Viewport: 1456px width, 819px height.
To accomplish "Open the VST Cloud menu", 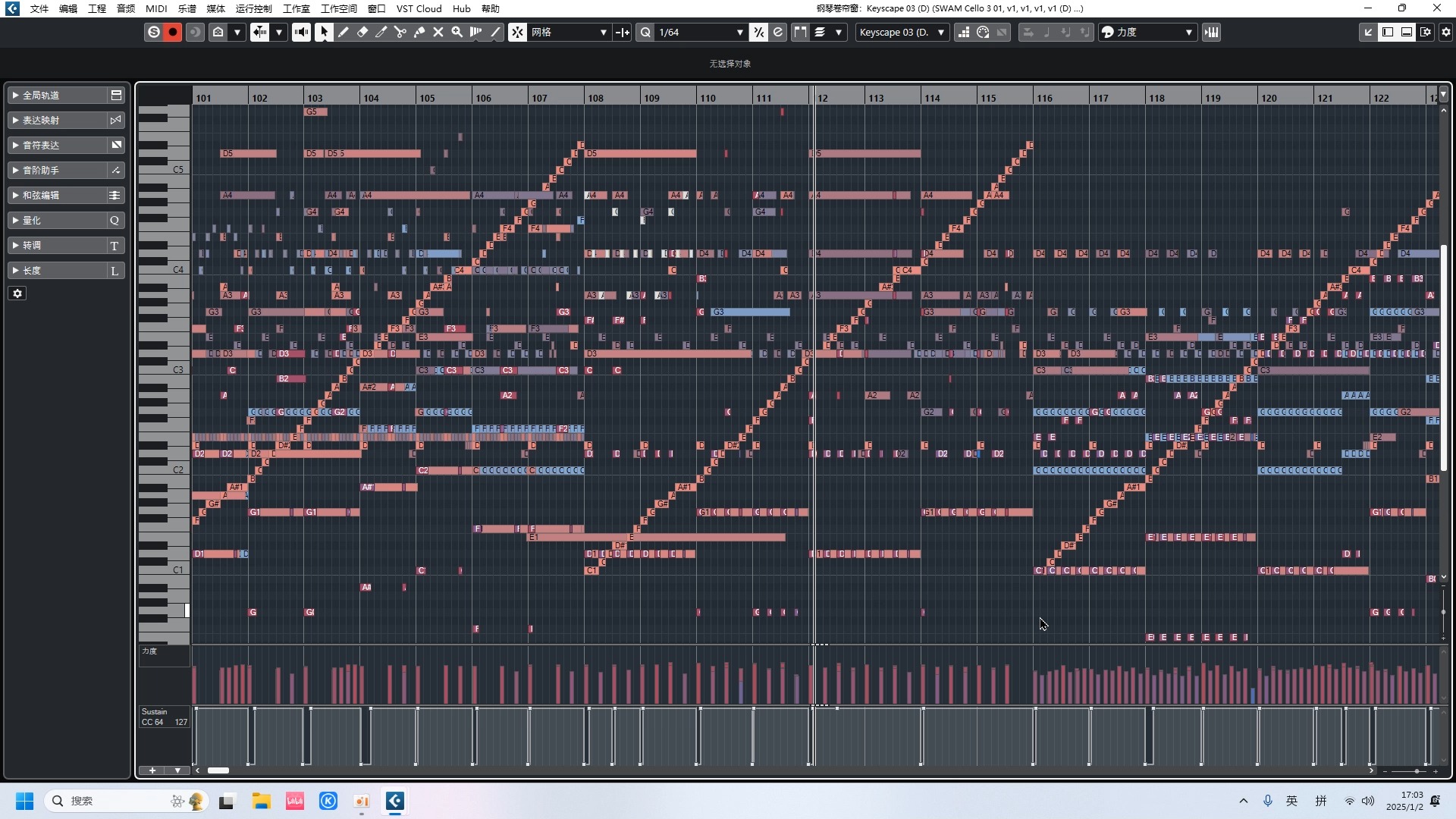I will [x=419, y=9].
